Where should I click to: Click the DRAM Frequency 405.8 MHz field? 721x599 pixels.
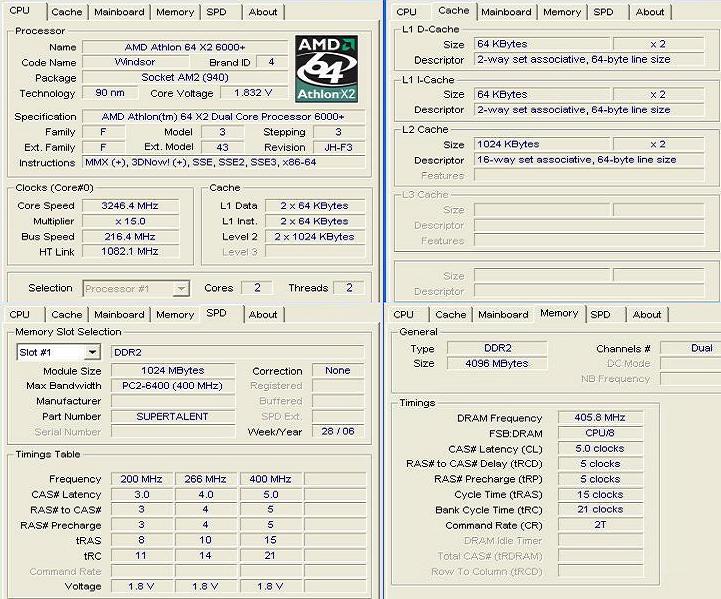(x=600, y=418)
